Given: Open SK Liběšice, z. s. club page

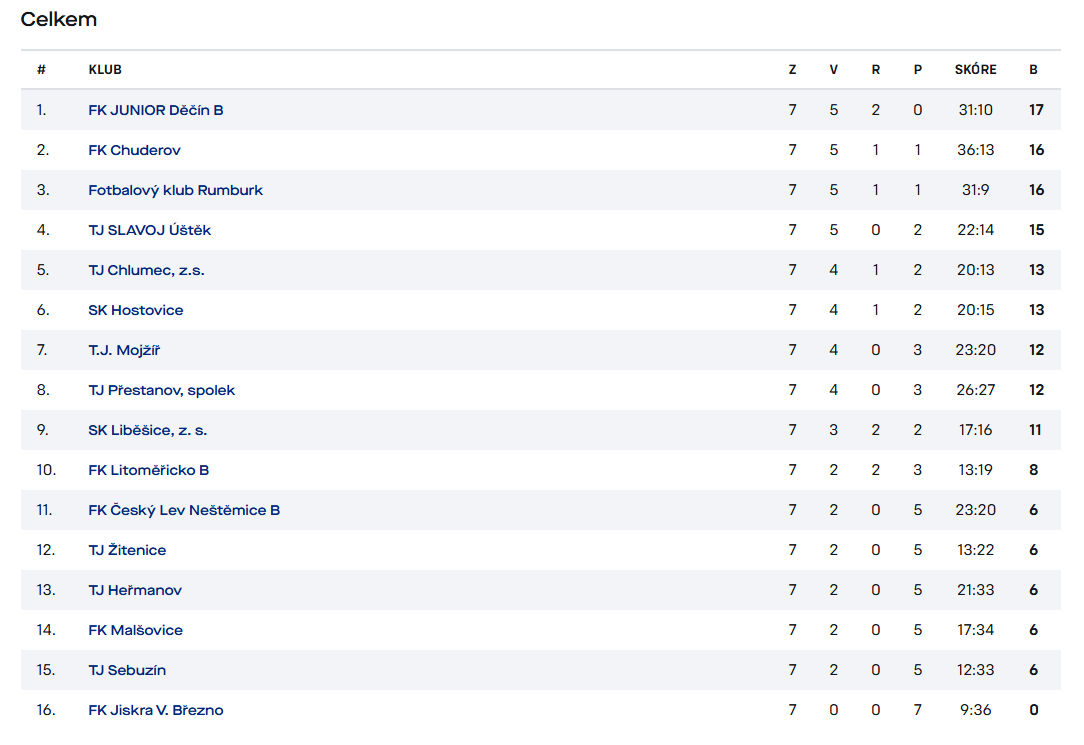Looking at the screenshot, I should point(148,430).
